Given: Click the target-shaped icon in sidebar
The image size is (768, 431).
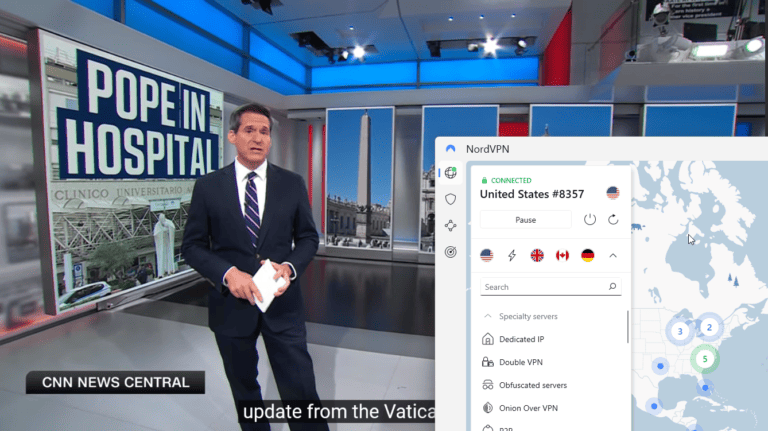Looking at the screenshot, I should [451, 252].
